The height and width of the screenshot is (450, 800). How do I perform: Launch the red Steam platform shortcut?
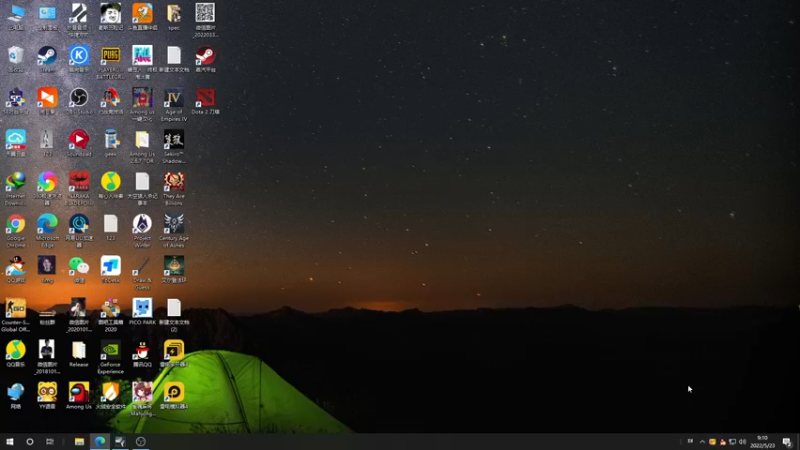click(x=205, y=56)
